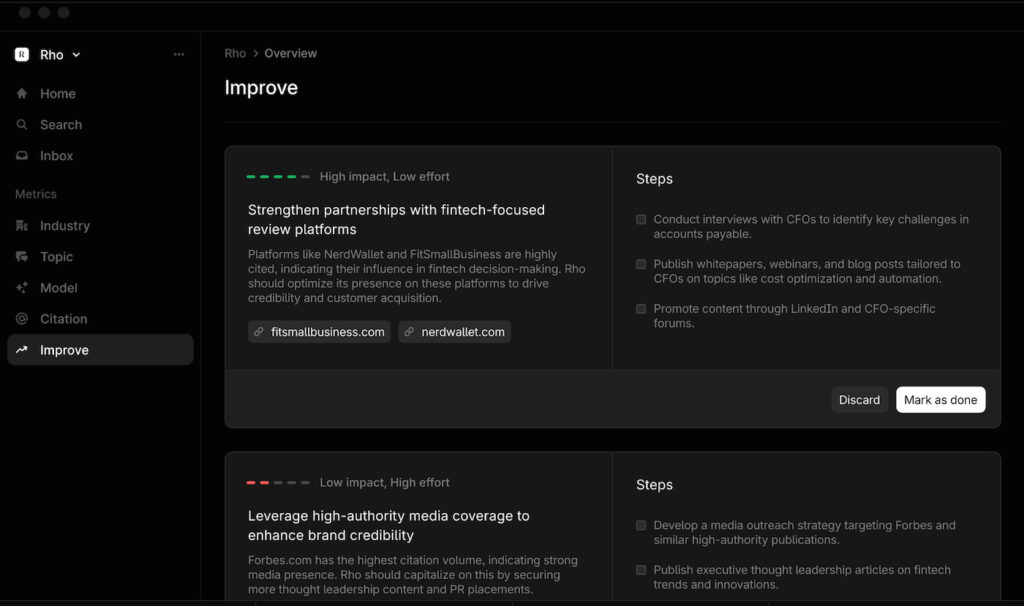Open the sidebar three-dot more menu
Image resolution: width=1024 pixels, height=606 pixels.
(x=179, y=54)
